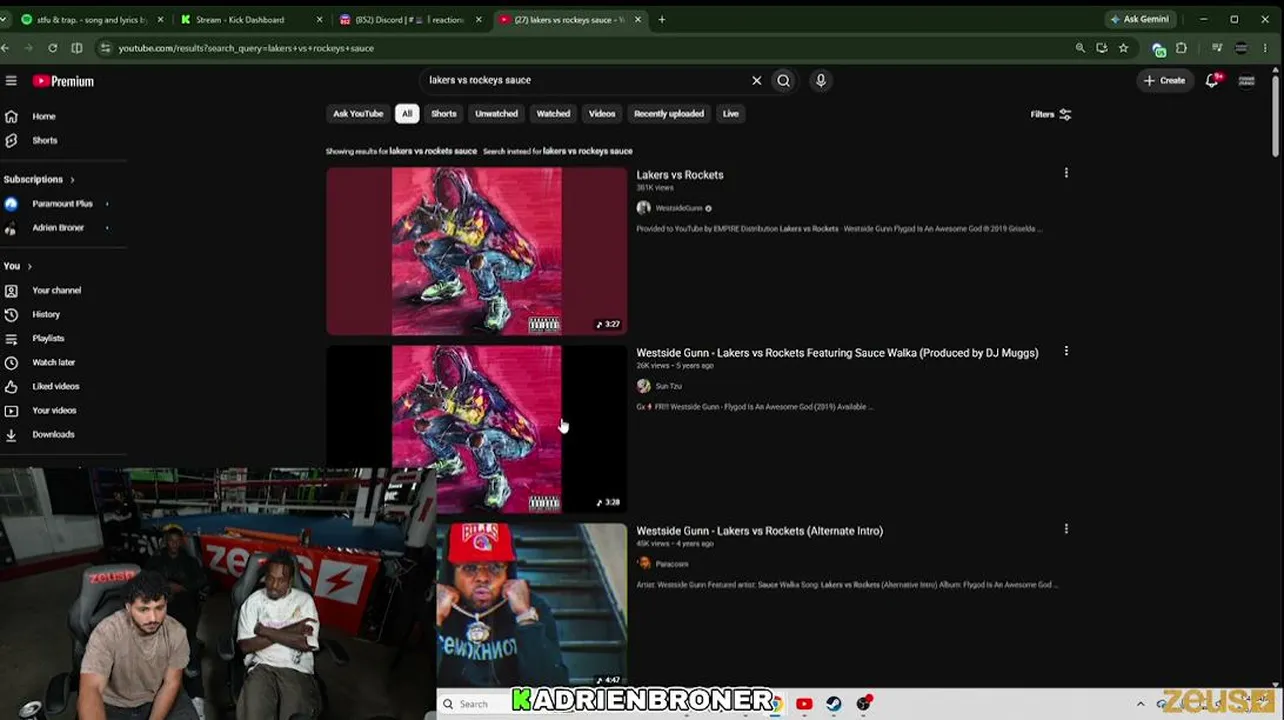Open Liked videos in the sidebar

[56, 386]
